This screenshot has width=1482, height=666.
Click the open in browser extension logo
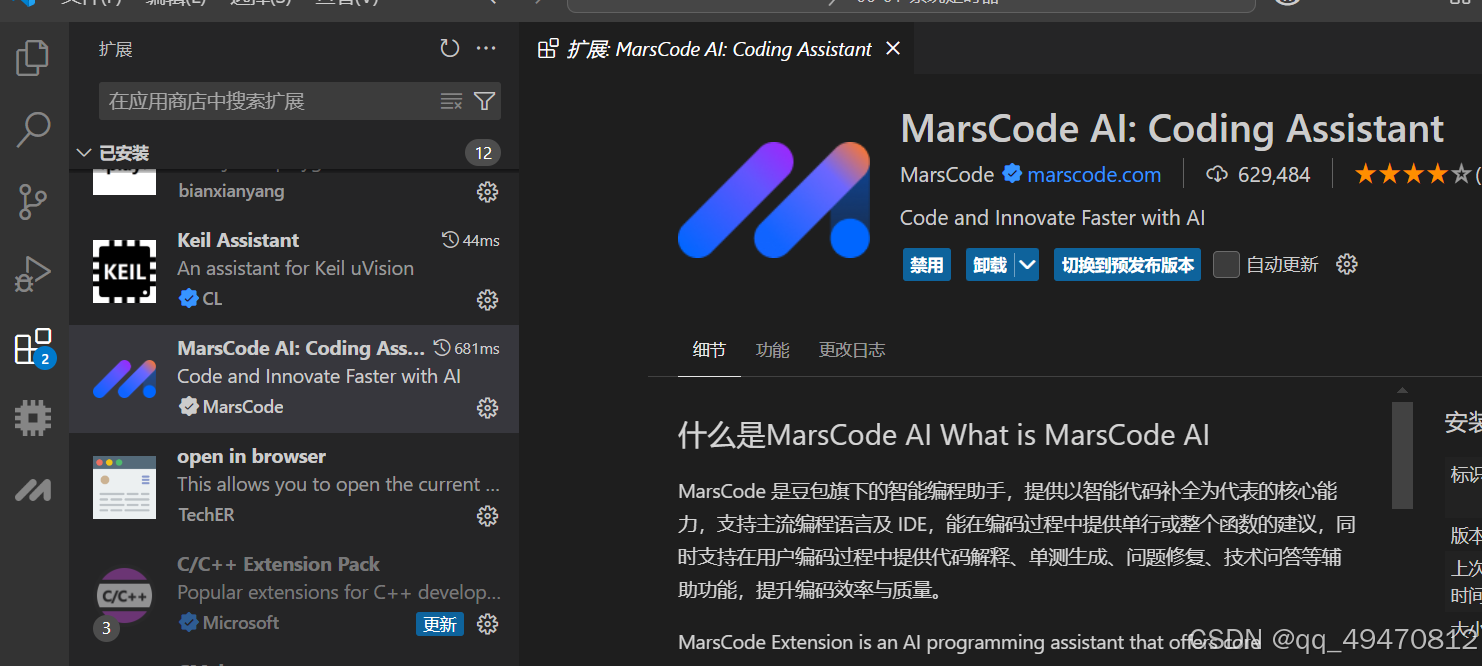(125, 487)
